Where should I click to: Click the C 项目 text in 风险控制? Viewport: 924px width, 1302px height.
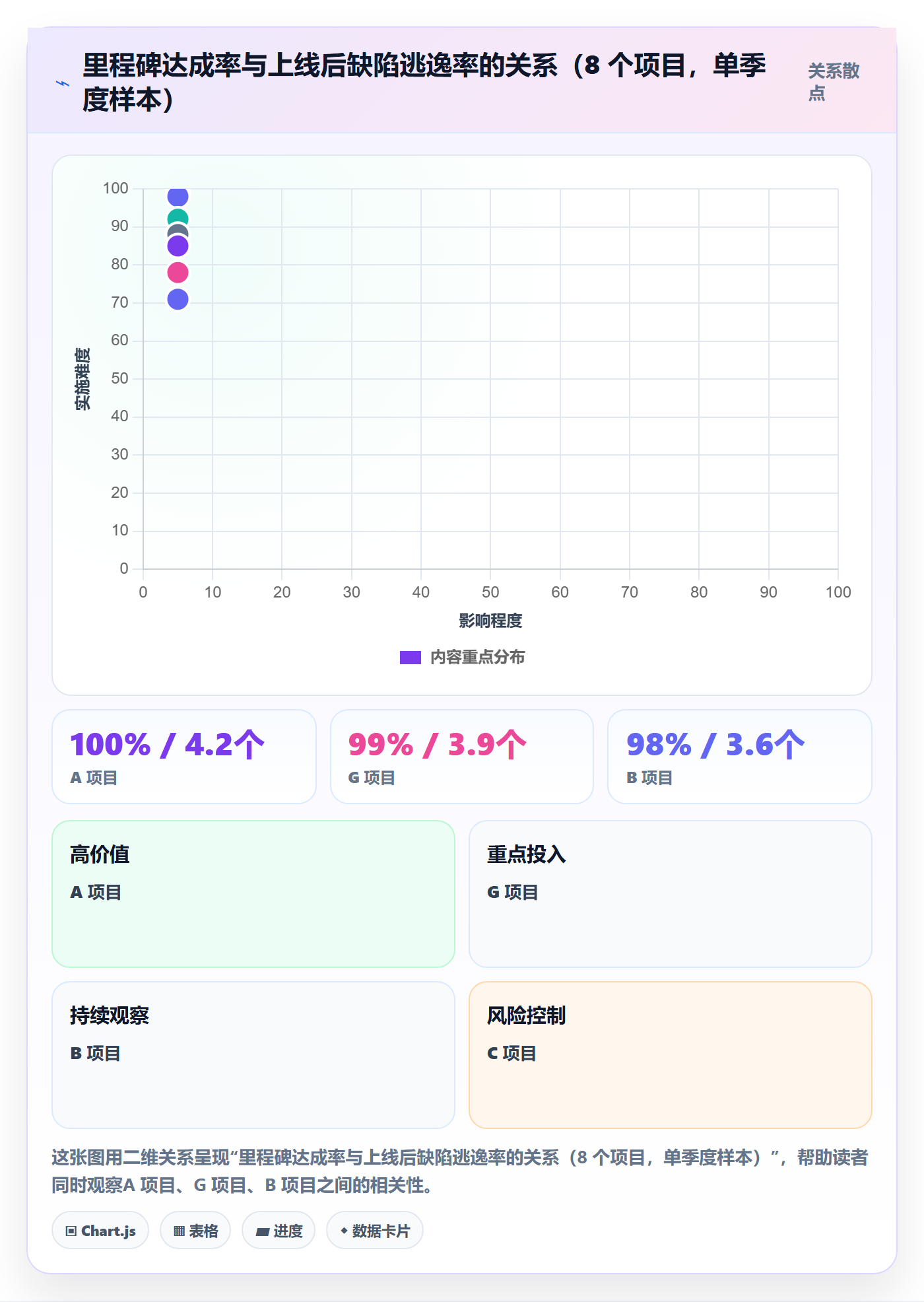click(511, 1053)
